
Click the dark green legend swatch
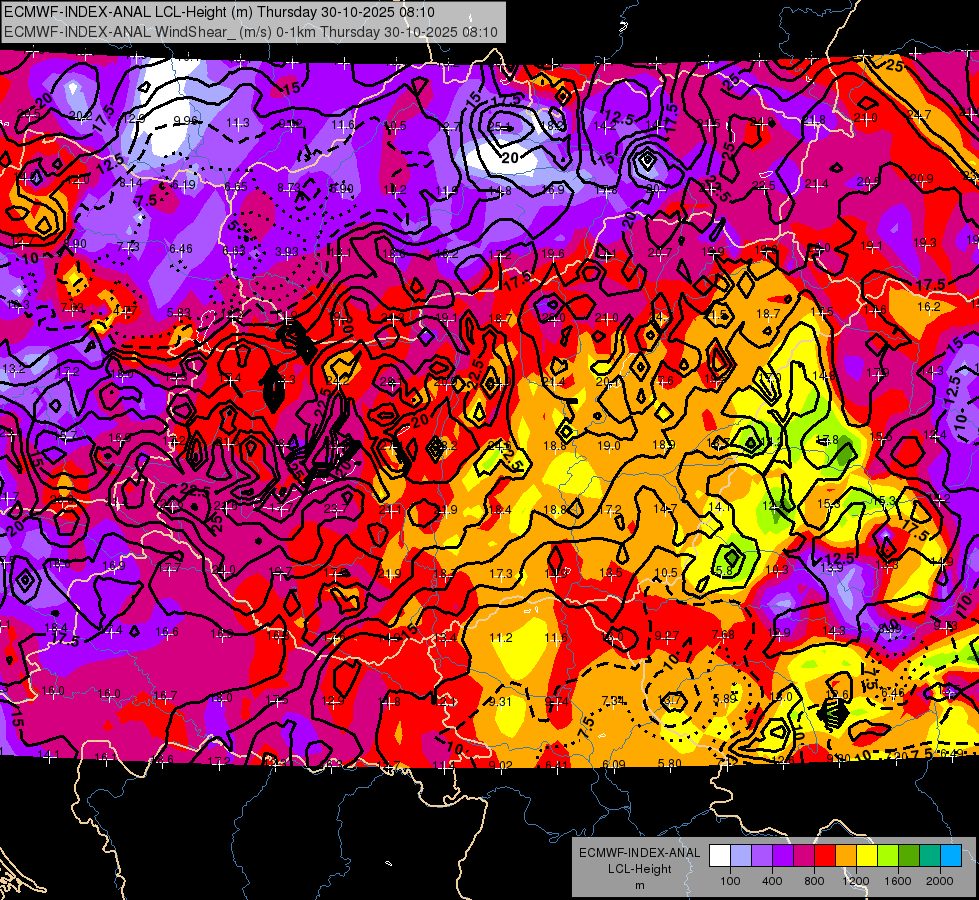point(909,856)
